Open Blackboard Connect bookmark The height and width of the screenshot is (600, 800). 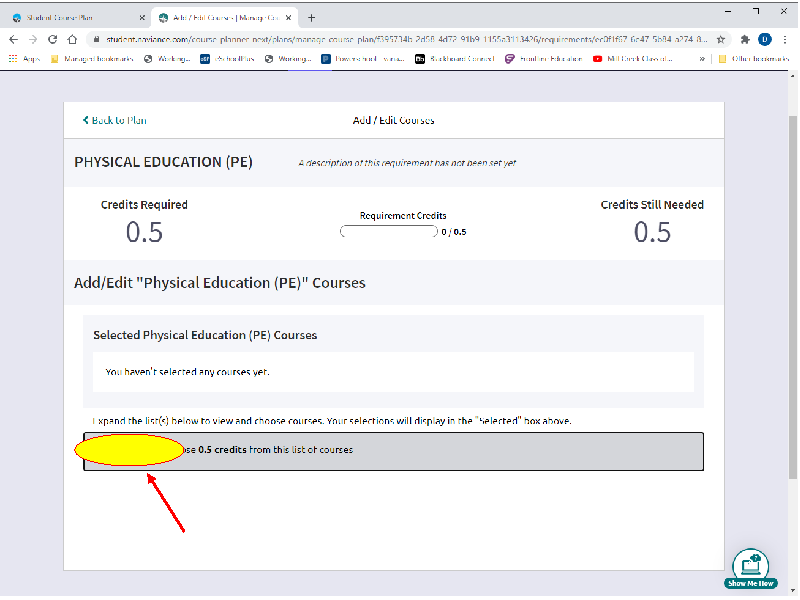pyautogui.click(x=455, y=59)
